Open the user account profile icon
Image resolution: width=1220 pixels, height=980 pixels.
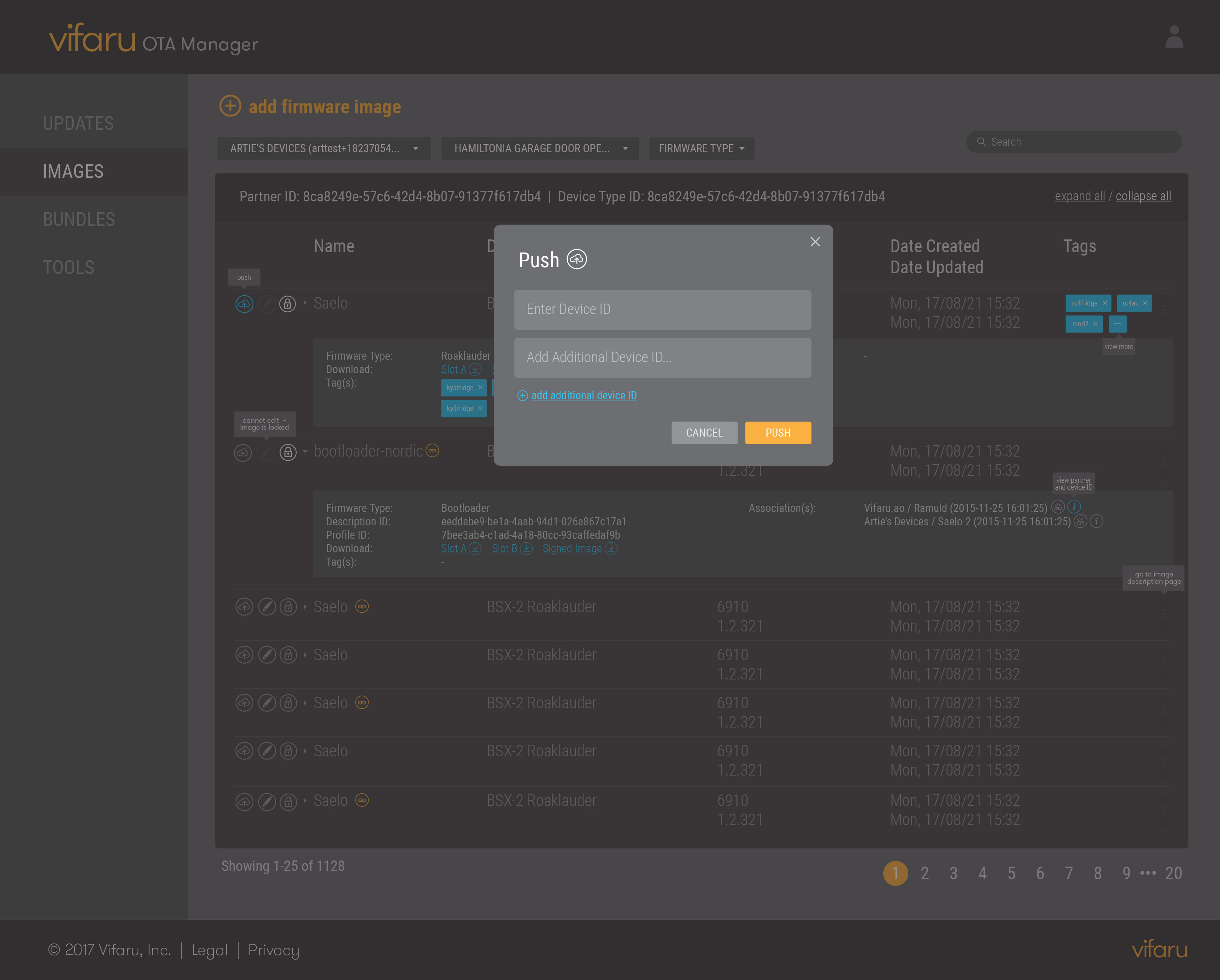click(1173, 37)
